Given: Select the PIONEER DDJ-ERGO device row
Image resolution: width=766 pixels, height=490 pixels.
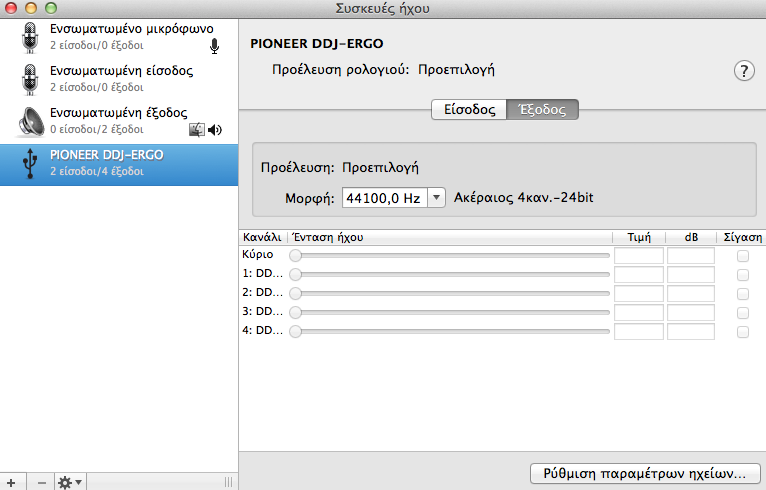Looking at the screenshot, I should [119, 165].
